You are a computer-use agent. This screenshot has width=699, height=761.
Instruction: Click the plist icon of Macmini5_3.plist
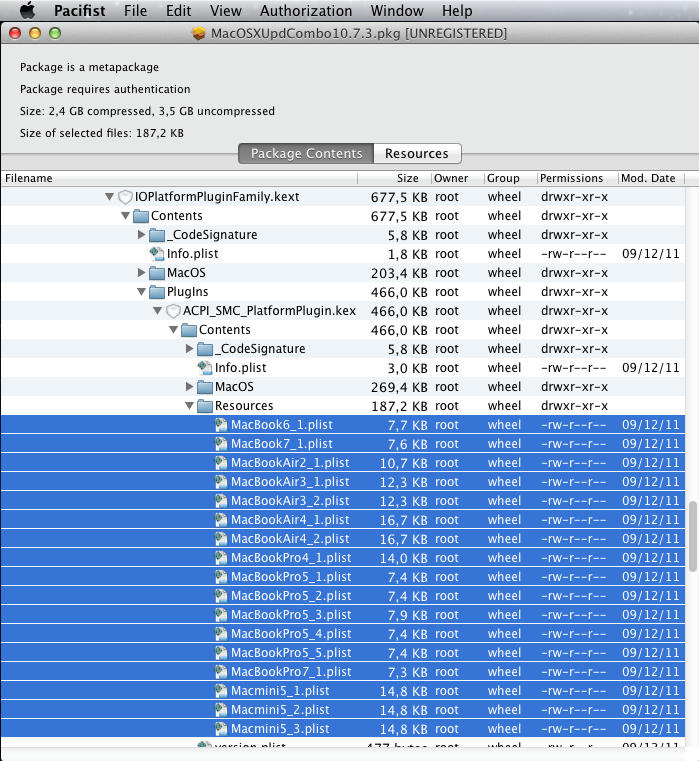(x=221, y=728)
